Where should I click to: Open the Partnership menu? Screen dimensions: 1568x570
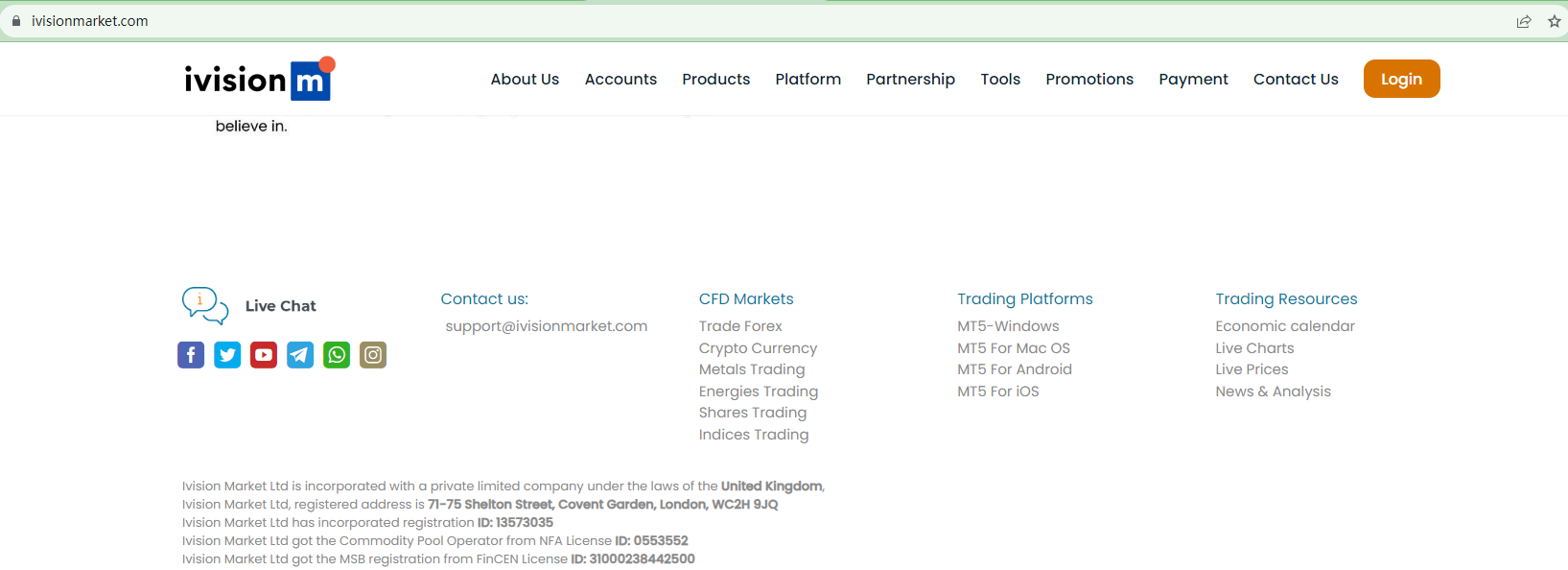pyautogui.click(x=911, y=80)
